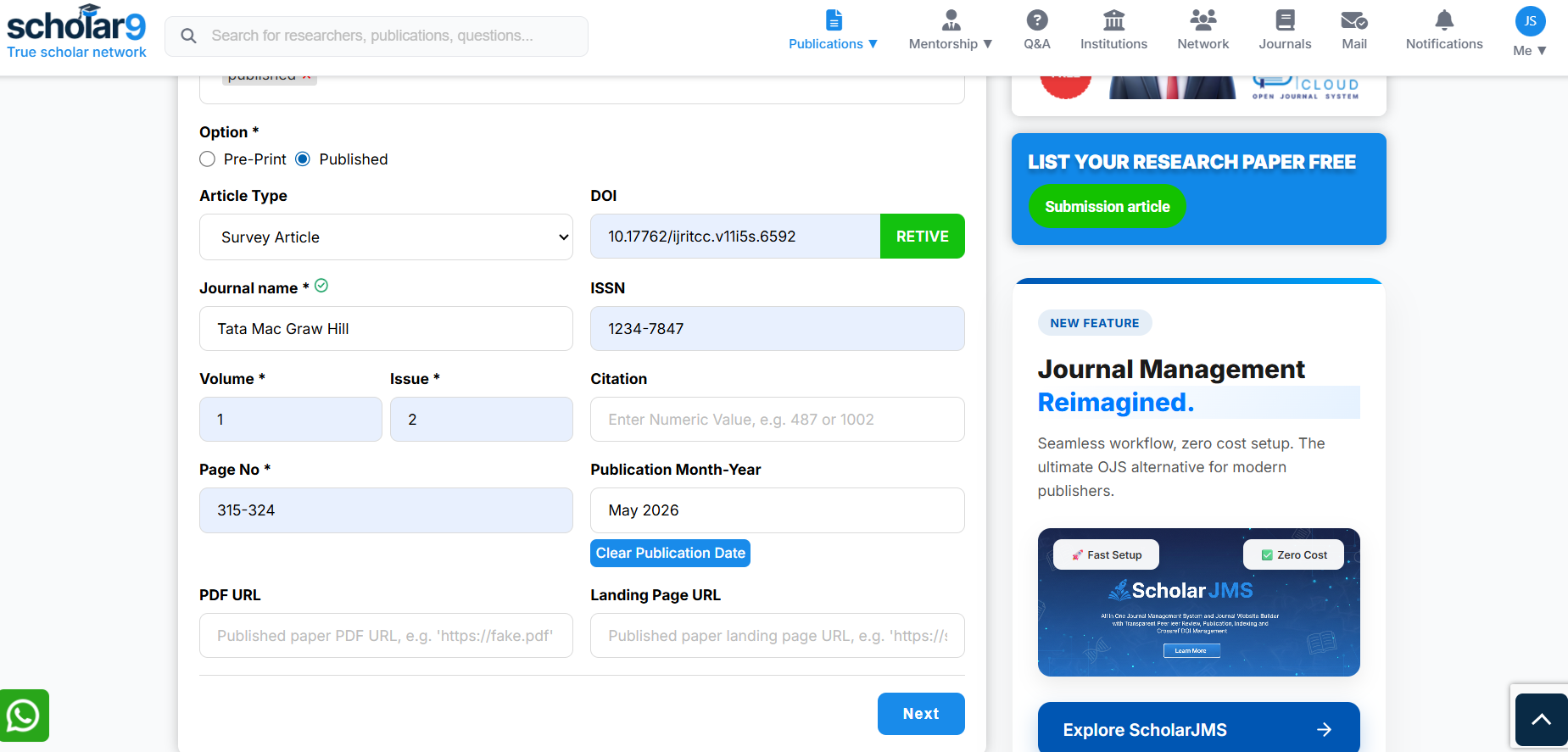Select the Pre-Print option
Image resolution: width=1568 pixels, height=752 pixels.
point(207,159)
